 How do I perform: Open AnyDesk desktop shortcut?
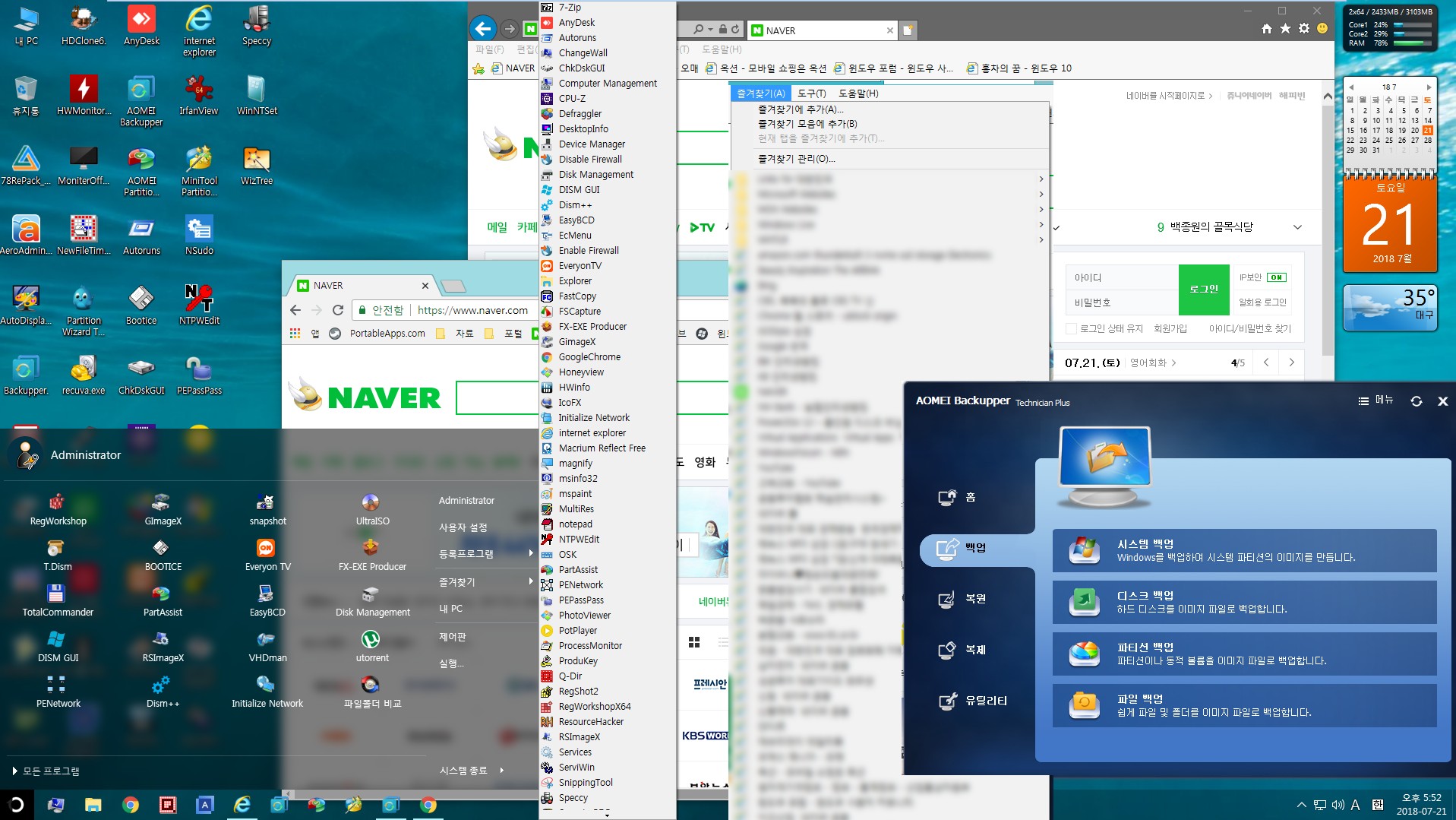(x=141, y=26)
